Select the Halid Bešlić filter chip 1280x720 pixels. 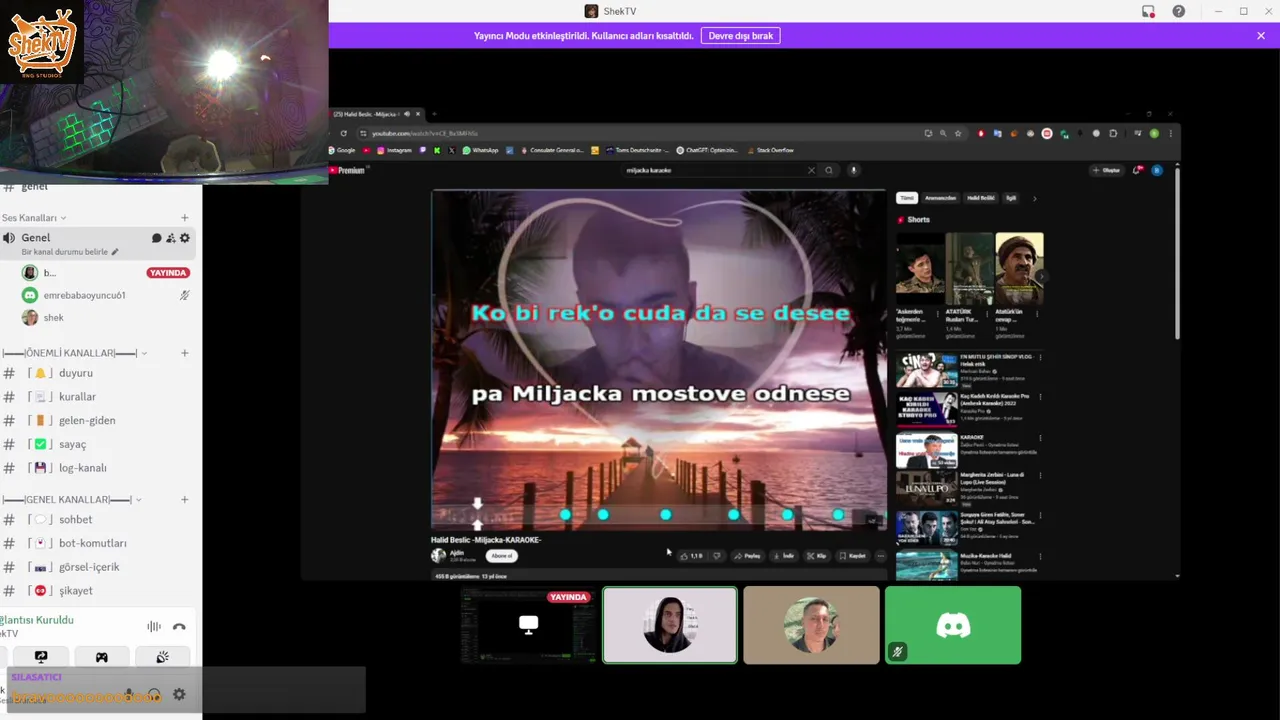(981, 198)
